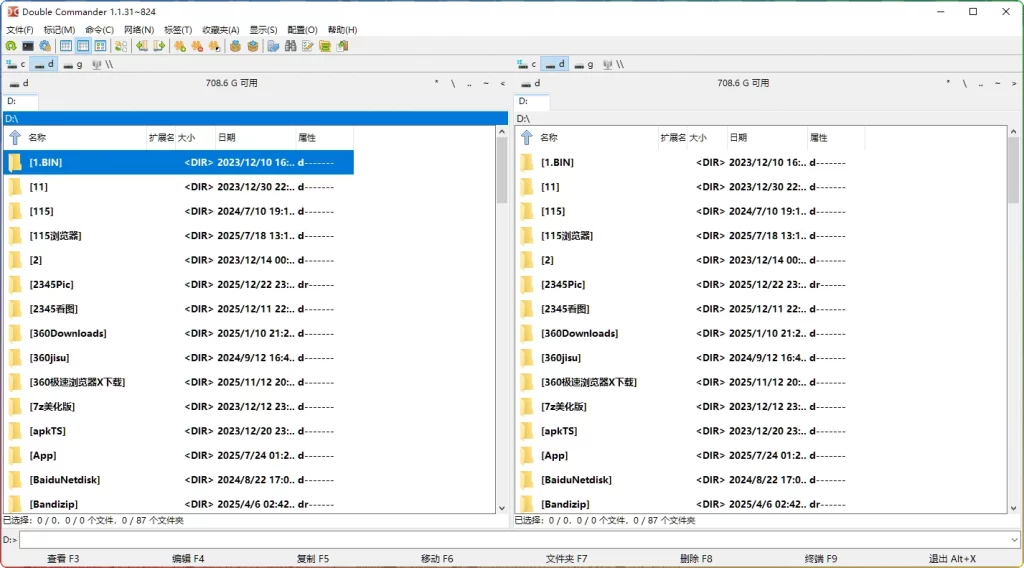Image resolution: width=1024 pixels, height=568 pixels.
Task: Select [360Downloads] folder in left panel
Action: tap(179, 334)
